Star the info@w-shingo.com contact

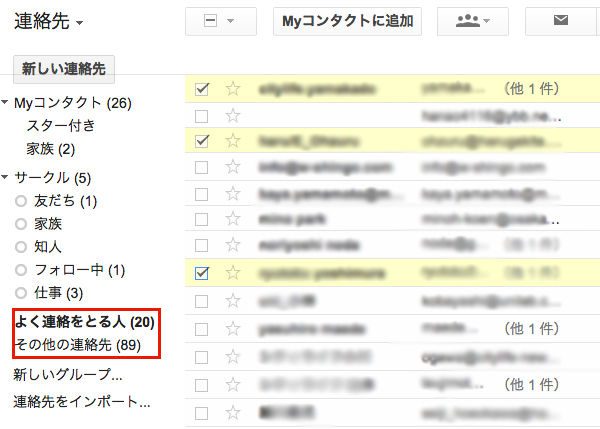(233, 166)
